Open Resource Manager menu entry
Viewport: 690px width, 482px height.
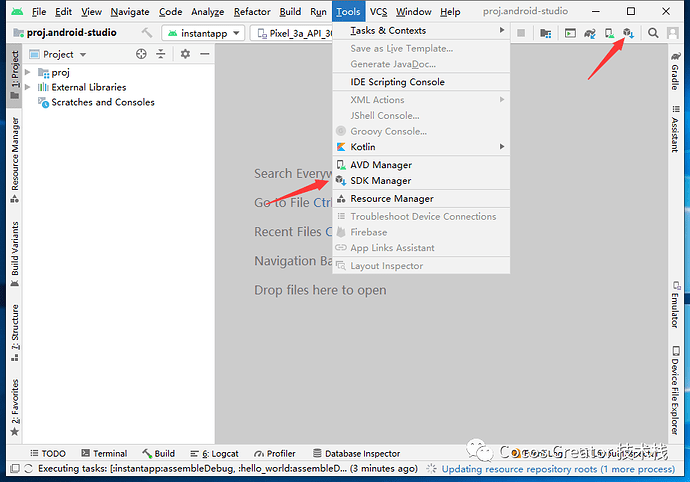391,199
